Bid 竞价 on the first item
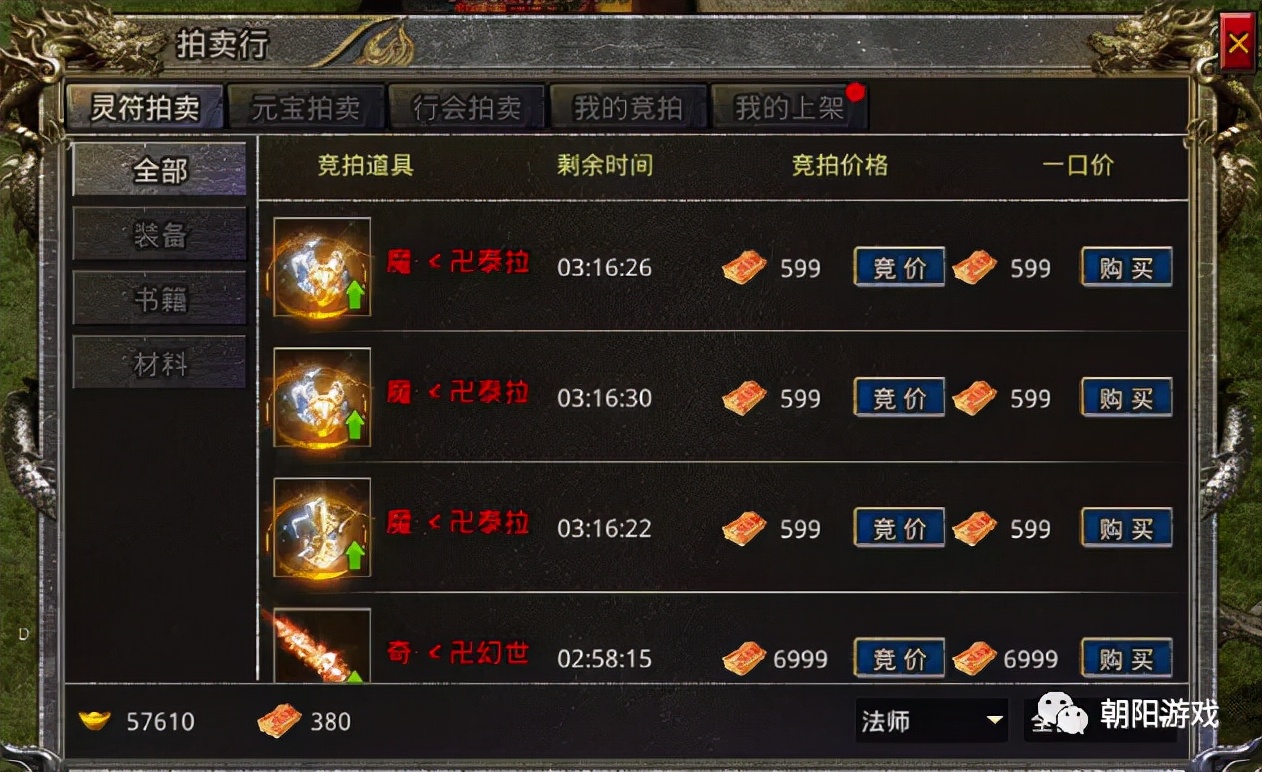 899,267
